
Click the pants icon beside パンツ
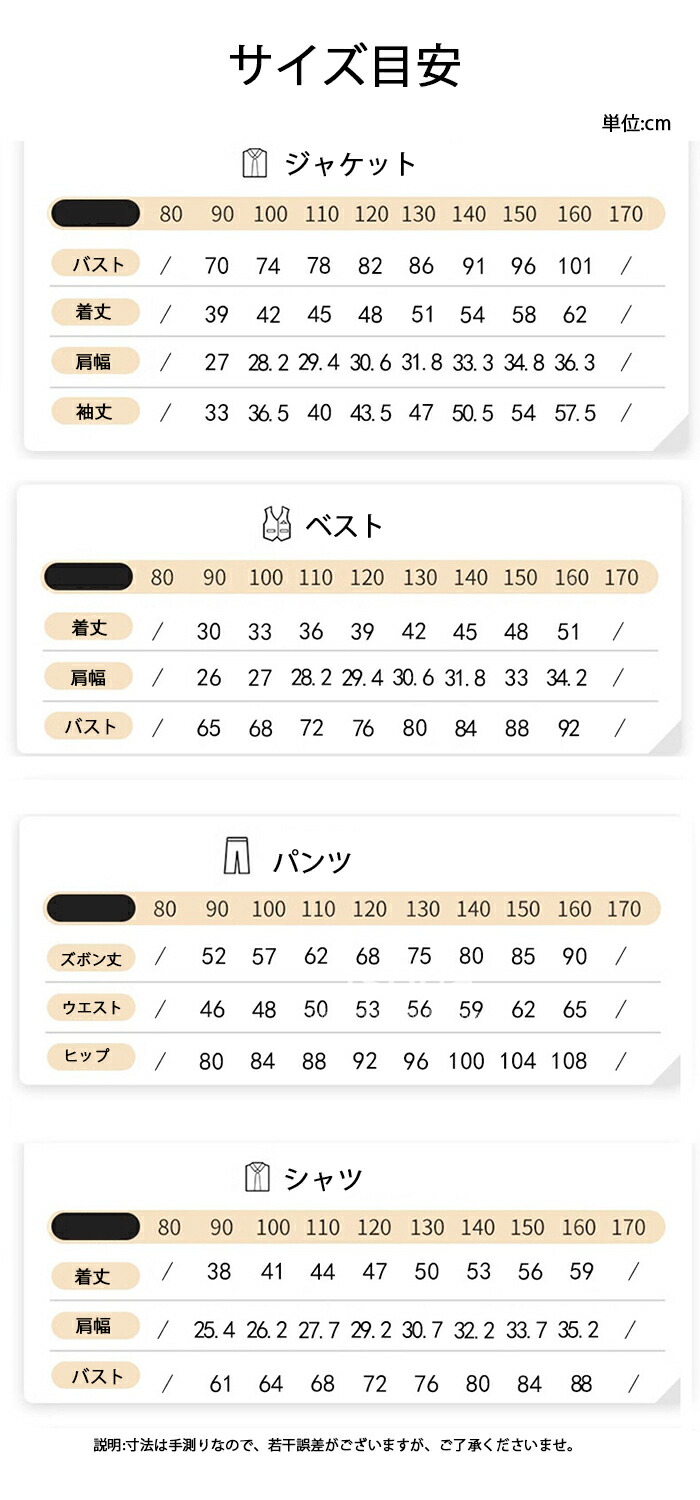pyautogui.click(x=236, y=857)
